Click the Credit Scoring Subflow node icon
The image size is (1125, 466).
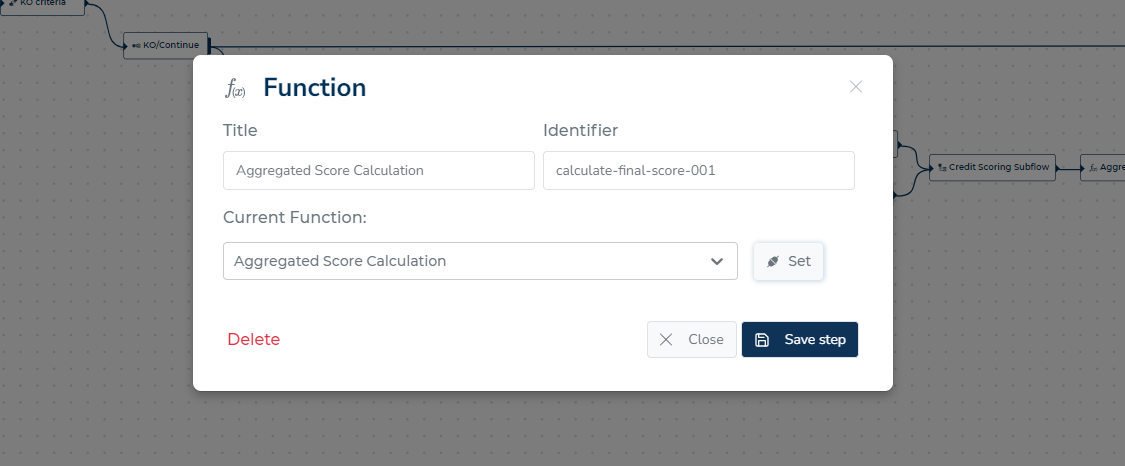point(942,168)
